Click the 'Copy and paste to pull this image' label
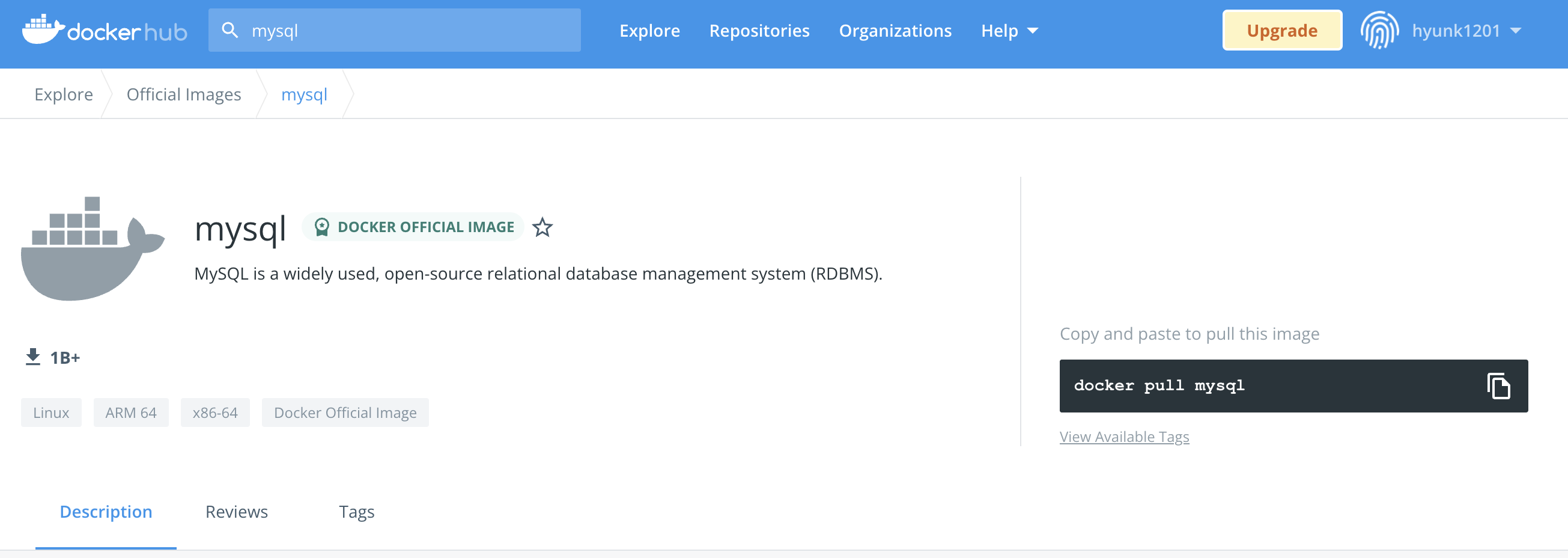1568x558 pixels. click(1190, 334)
